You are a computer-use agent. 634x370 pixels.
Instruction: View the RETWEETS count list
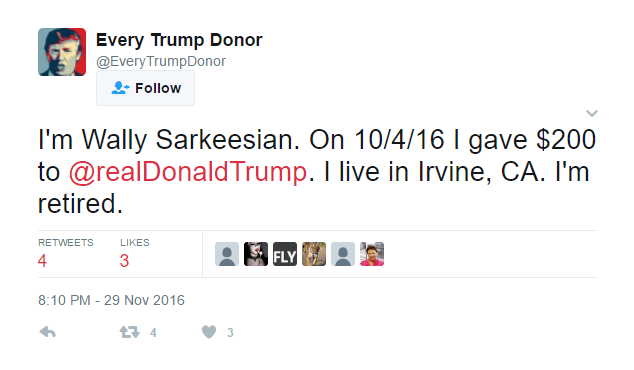66,253
